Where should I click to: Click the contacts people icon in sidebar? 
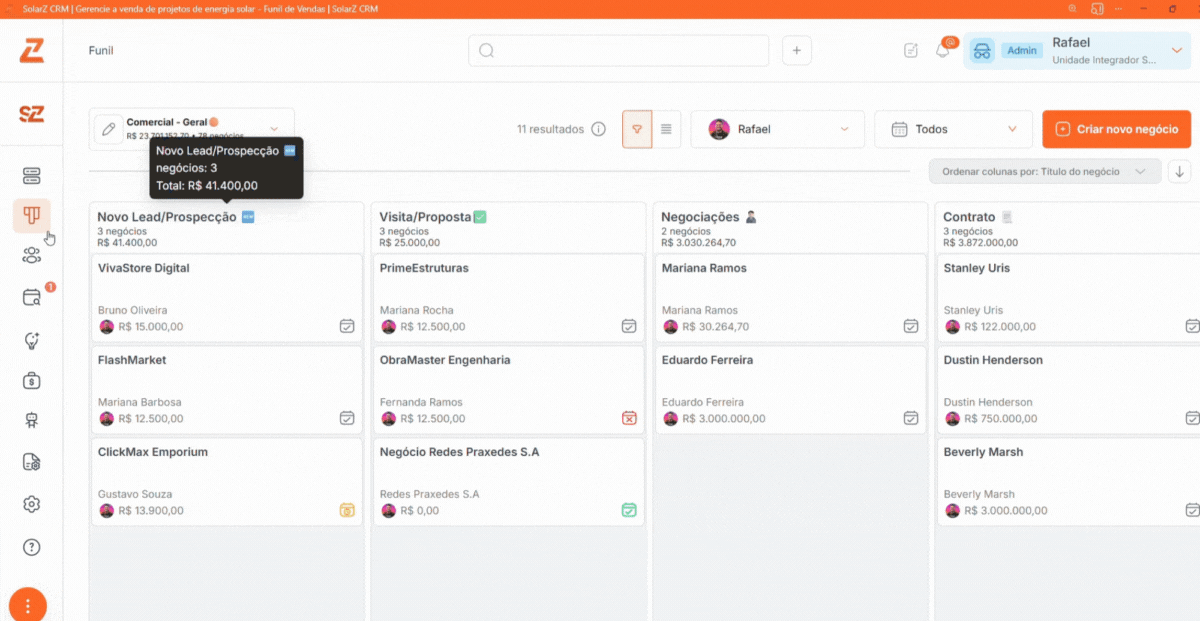(32, 255)
